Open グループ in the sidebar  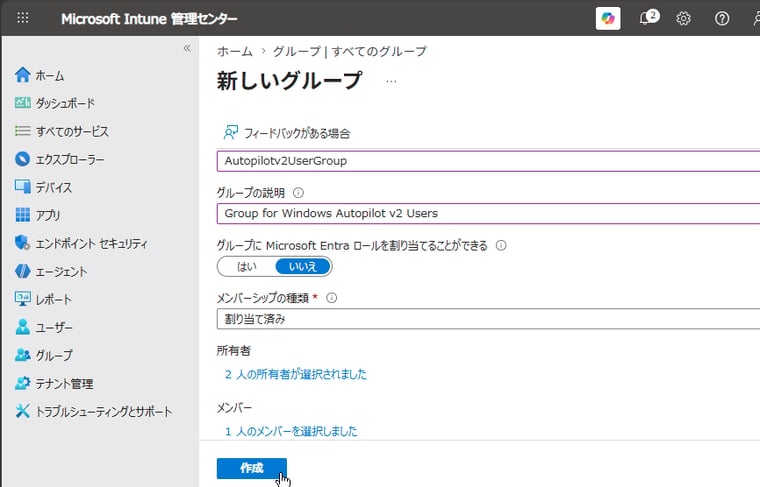54,356
